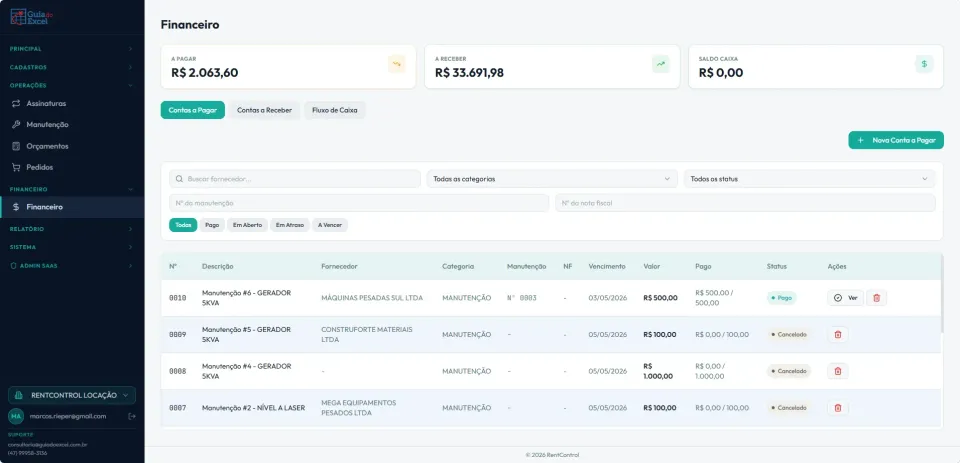This screenshot has height=463, width=960.
Task: Delete entry 0007 with trash icon
Action: tap(838, 408)
